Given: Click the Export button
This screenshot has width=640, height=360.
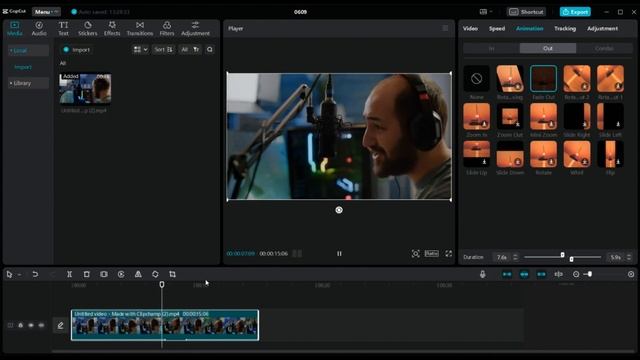Looking at the screenshot, I should (x=575, y=12).
